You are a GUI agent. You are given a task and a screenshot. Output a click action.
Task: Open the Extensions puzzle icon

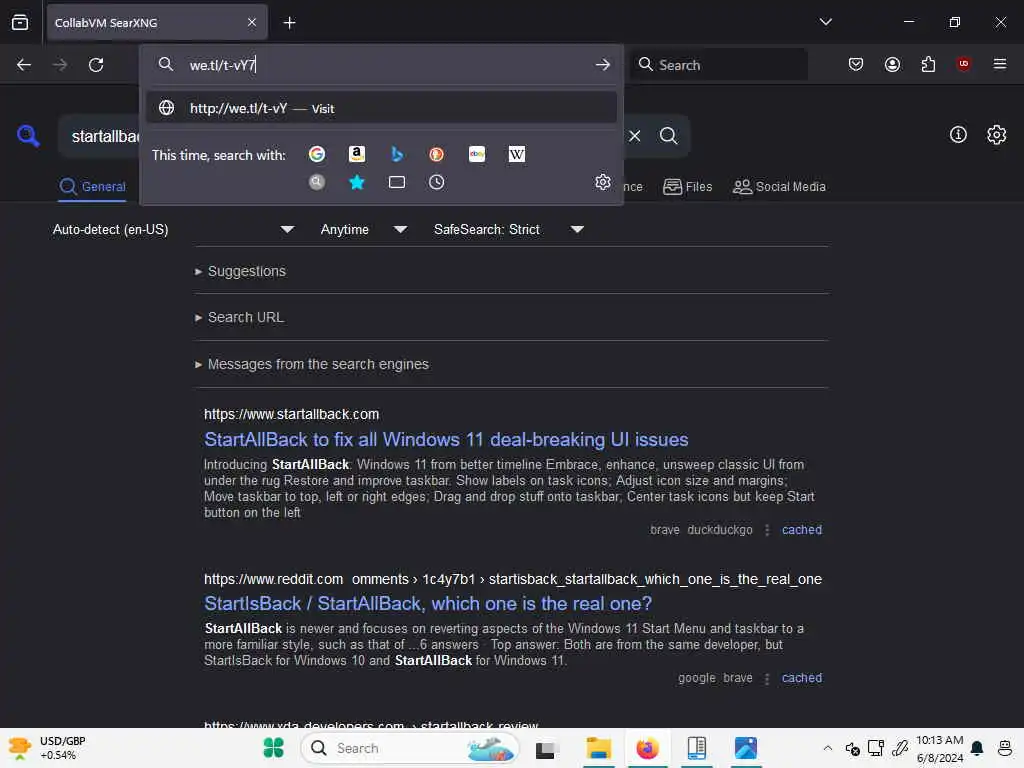928,64
